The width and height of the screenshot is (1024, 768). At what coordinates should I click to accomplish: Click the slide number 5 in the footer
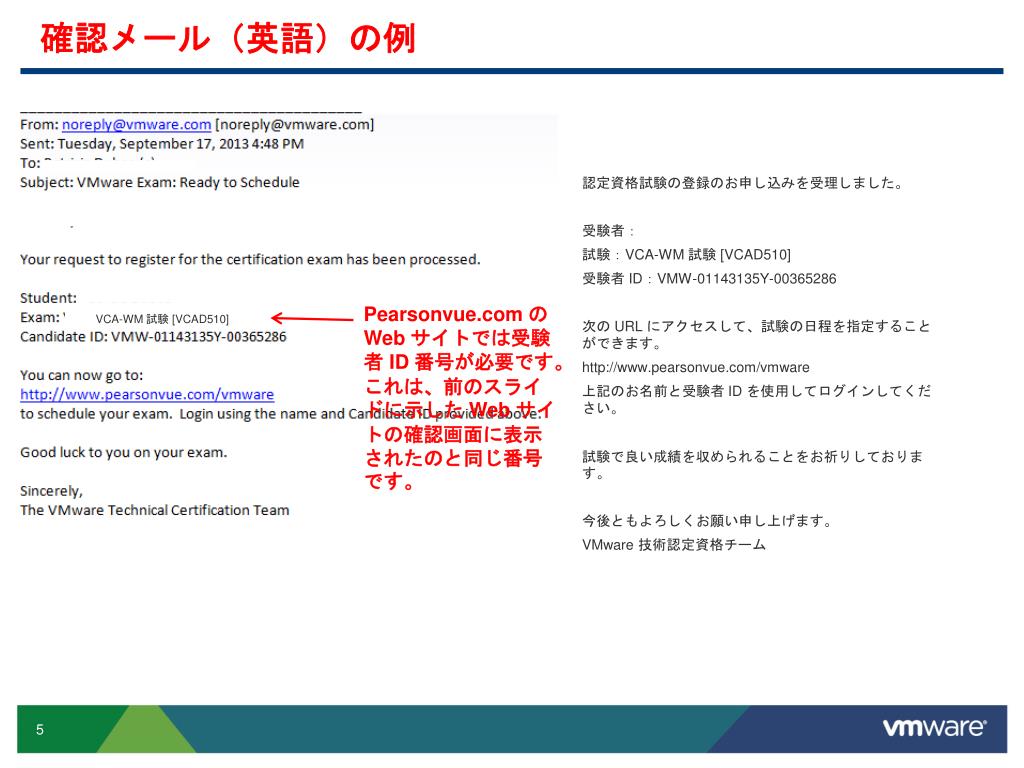[x=40, y=729]
